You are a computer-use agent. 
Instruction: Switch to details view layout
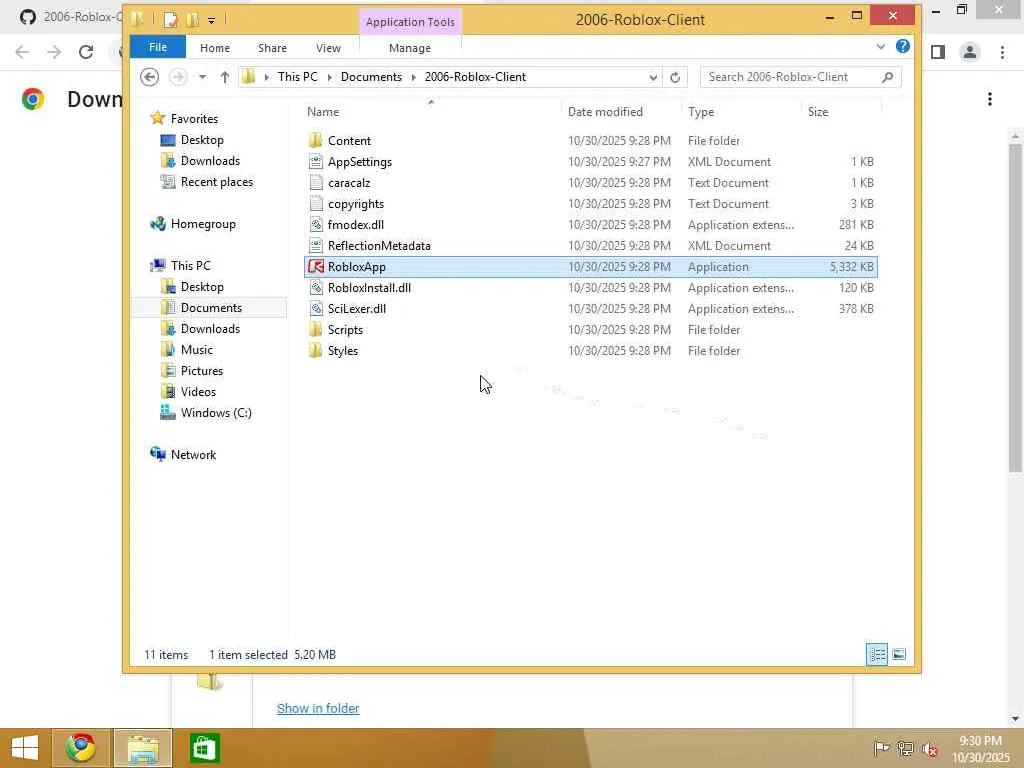[876, 654]
